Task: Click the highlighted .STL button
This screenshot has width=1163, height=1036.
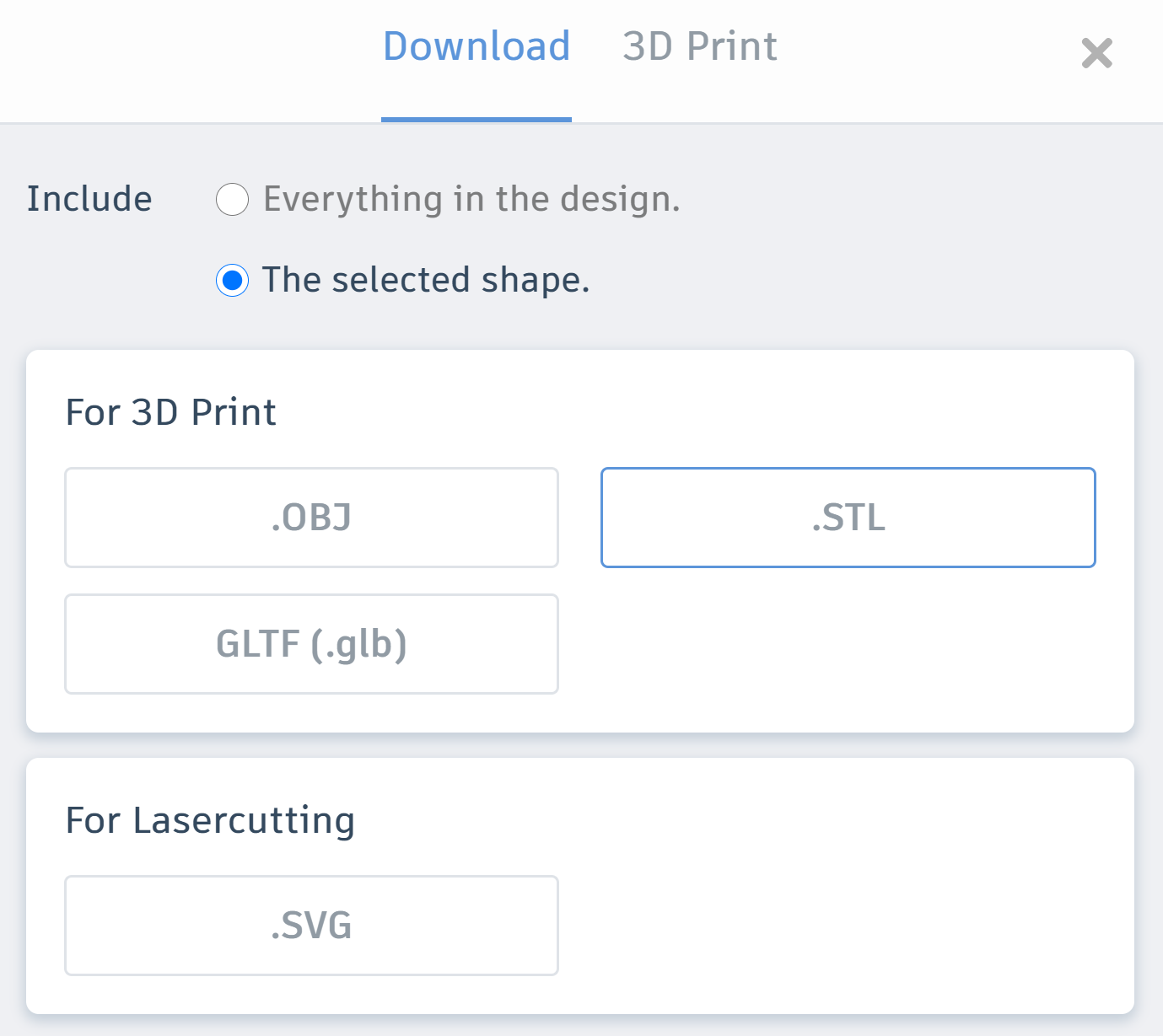Action: pos(848,518)
